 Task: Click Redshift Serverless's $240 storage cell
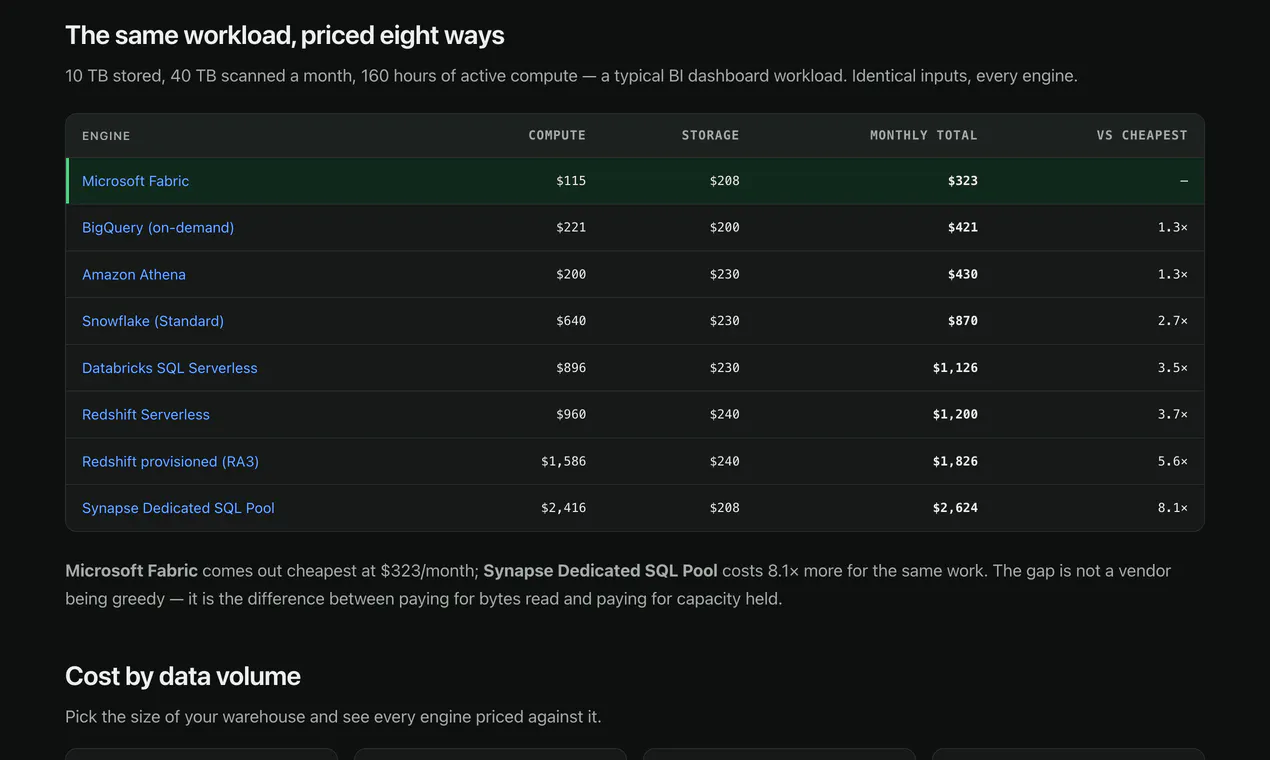(725, 414)
